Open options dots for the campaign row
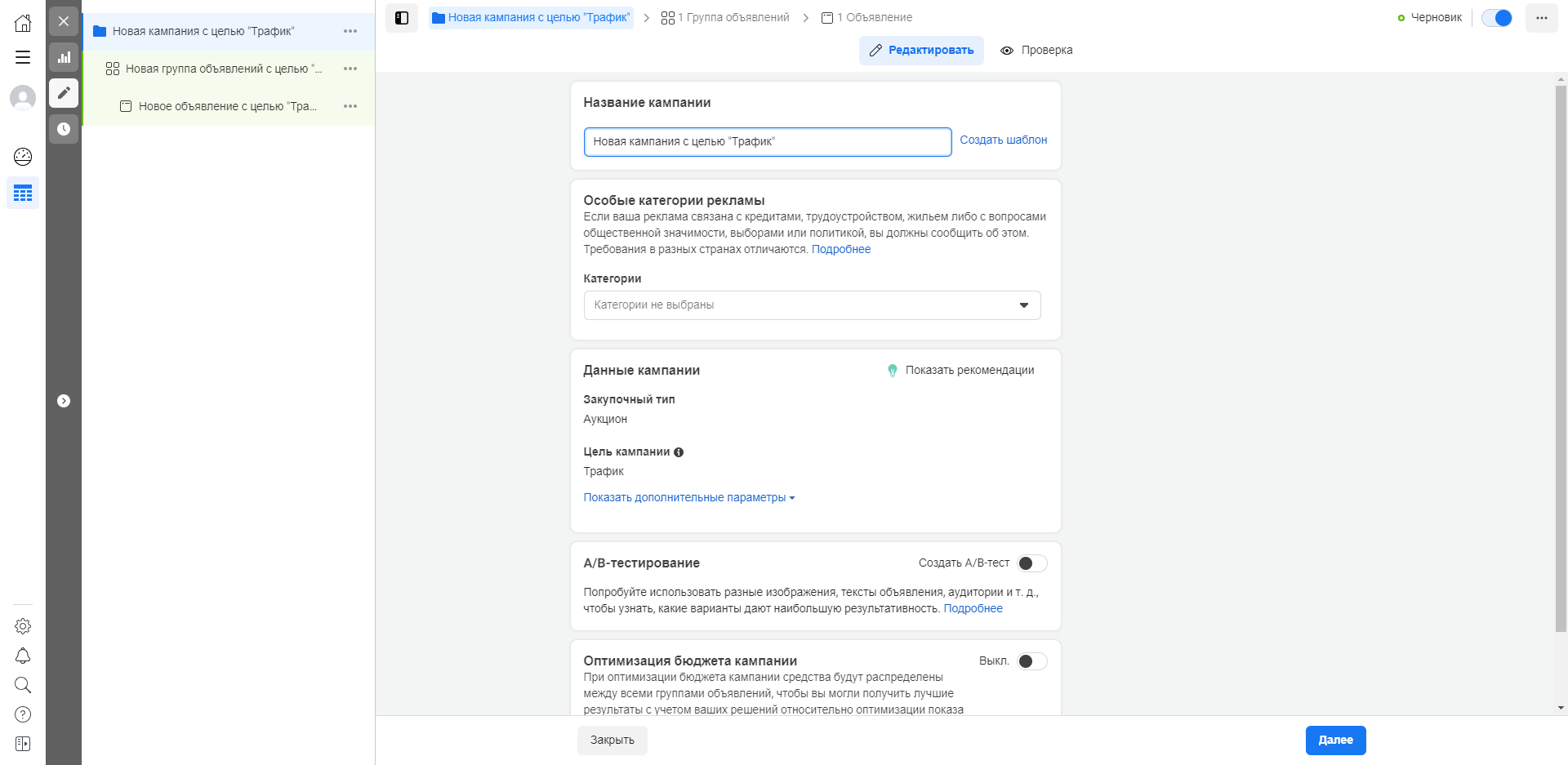Image resolution: width=1568 pixels, height=765 pixels. (350, 31)
